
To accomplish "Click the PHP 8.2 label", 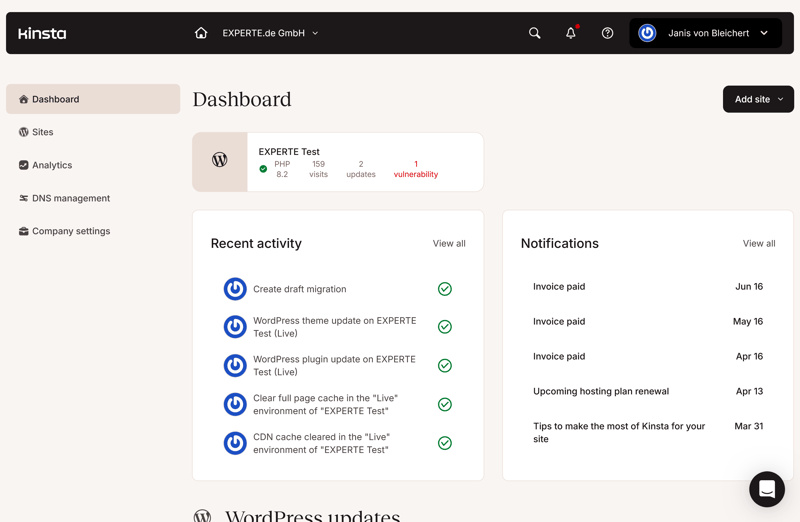I will click(x=282, y=169).
